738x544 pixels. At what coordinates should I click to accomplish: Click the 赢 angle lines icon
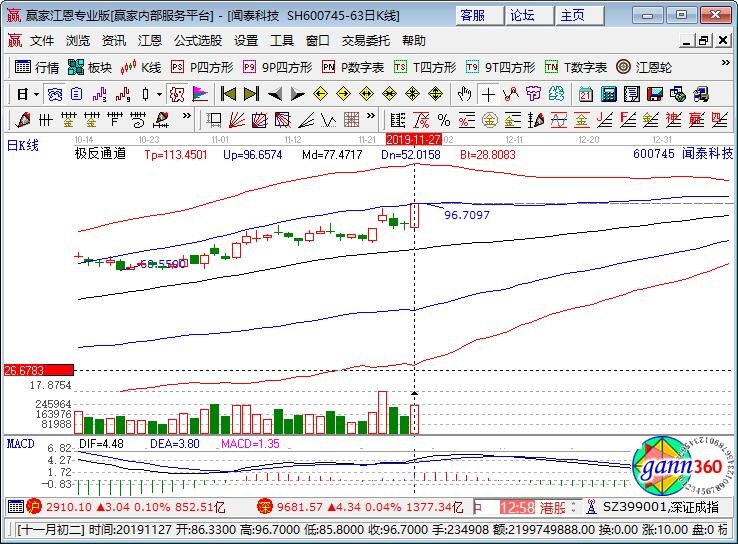pyautogui.click(x=697, y=120)
